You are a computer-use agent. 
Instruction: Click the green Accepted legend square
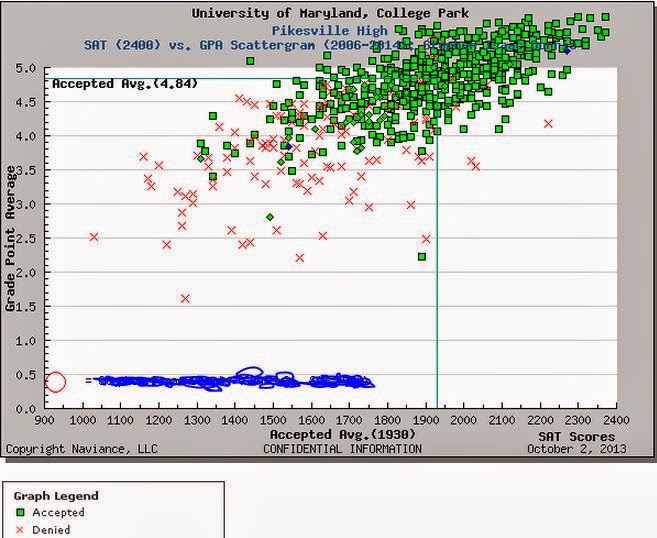20,512
